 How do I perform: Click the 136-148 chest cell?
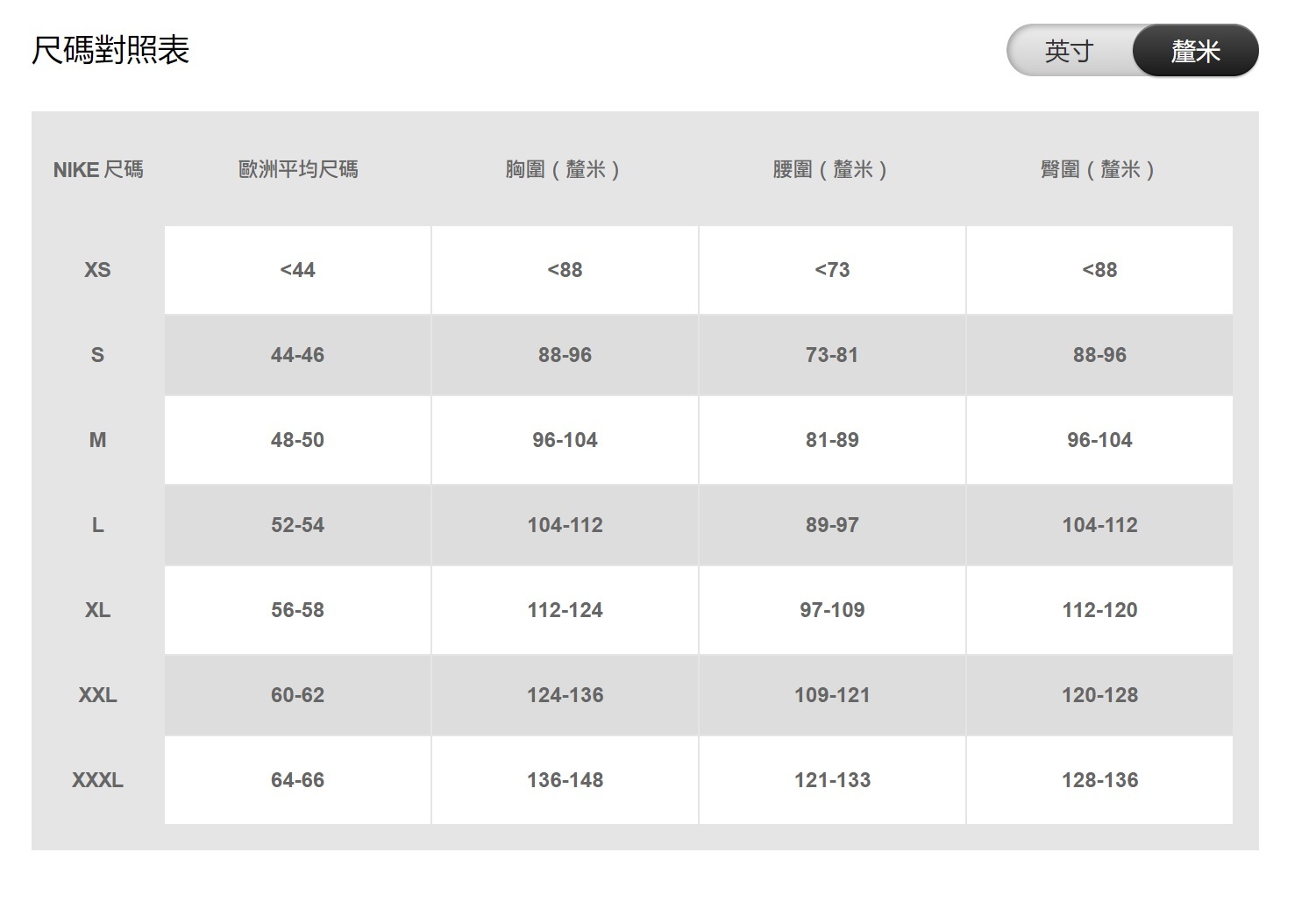pyautogui.click(x=566, y=780)
